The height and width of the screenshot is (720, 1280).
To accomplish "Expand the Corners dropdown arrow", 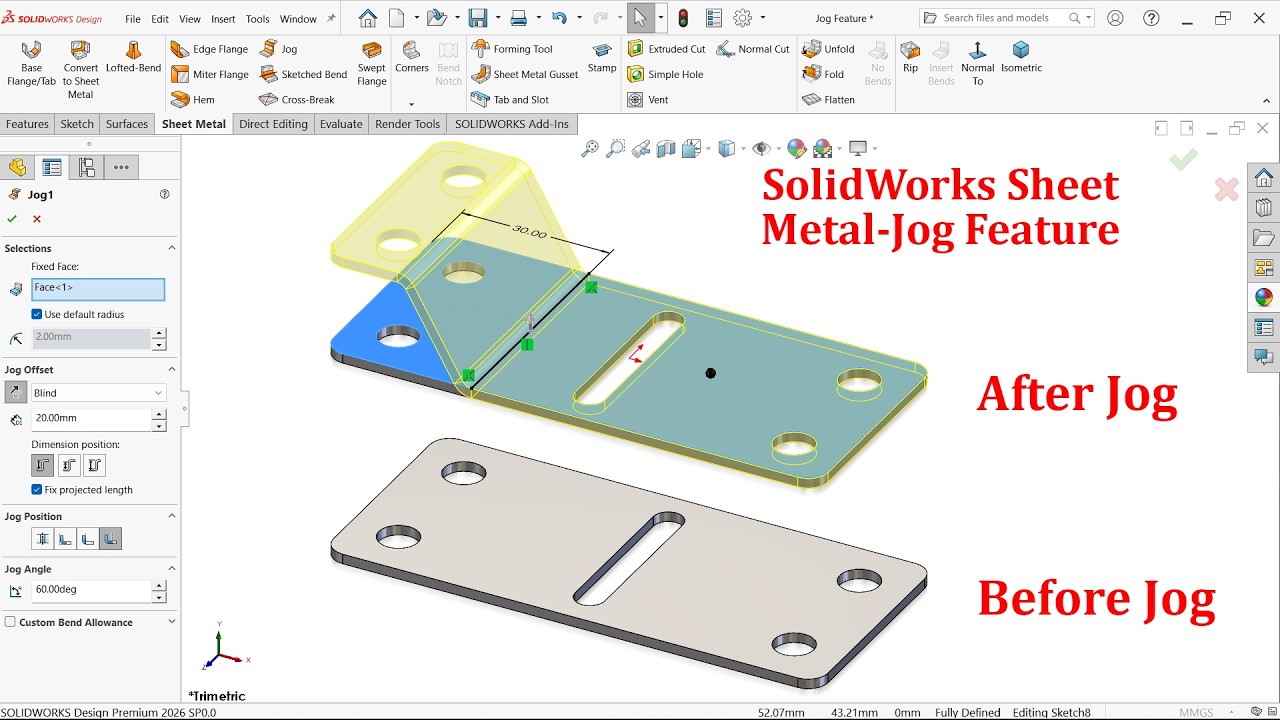I will pyautogui.click(x=411, y=104).
